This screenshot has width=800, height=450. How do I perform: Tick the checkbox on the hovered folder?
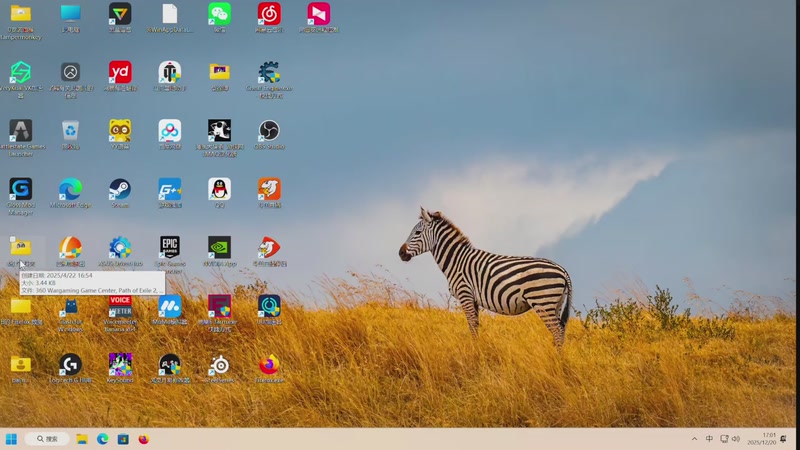tap(12, 239)
